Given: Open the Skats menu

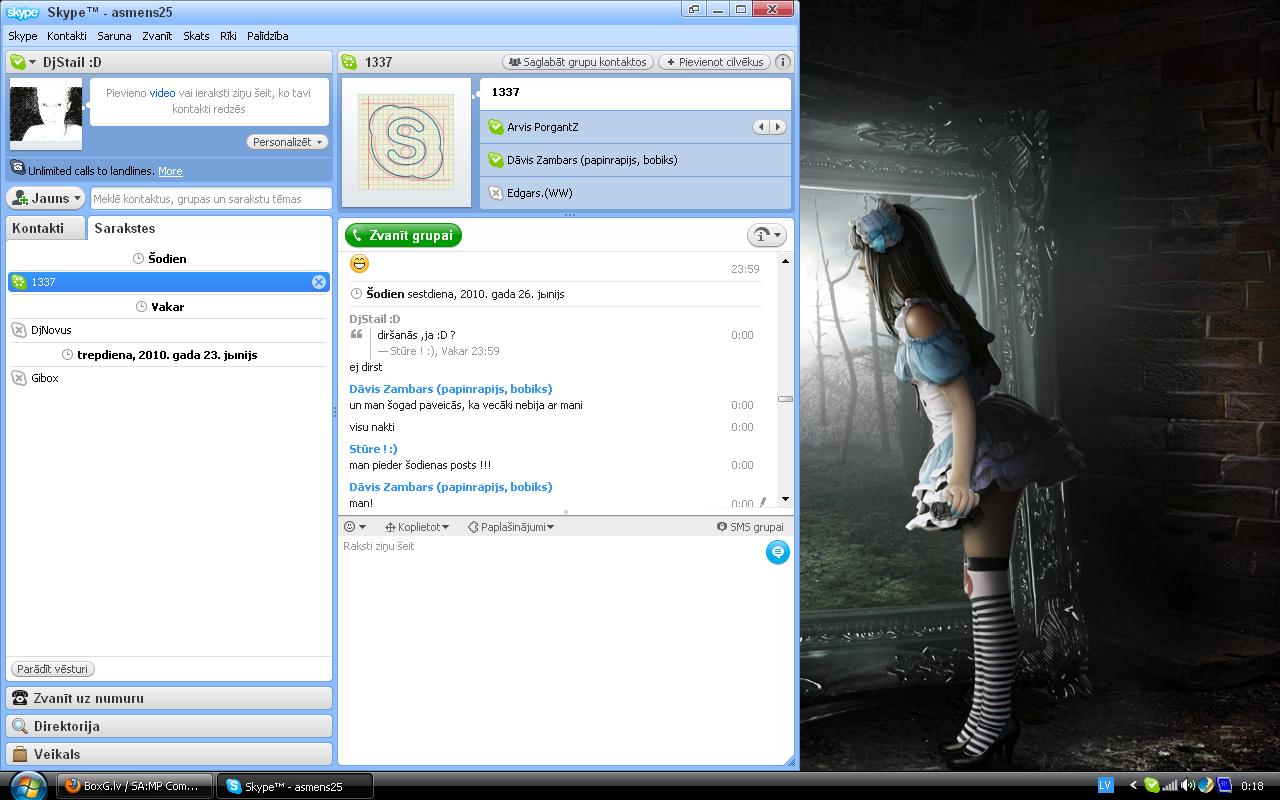Looking at the screenshot, I should (x=196, y=36).
